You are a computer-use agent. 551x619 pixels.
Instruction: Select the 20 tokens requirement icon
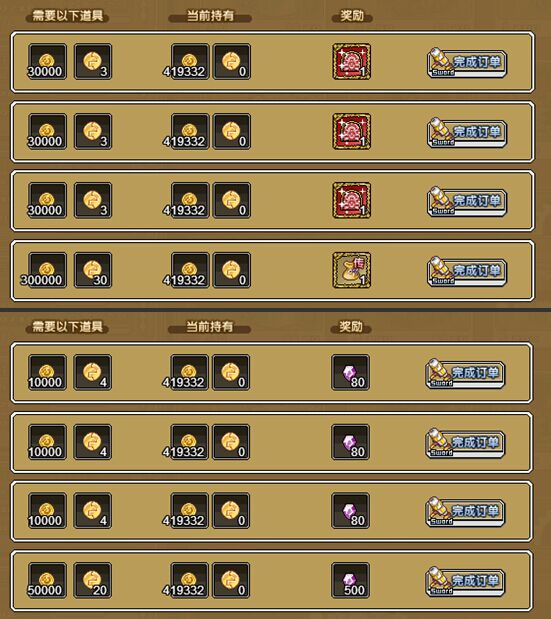(x=93, y=580)
